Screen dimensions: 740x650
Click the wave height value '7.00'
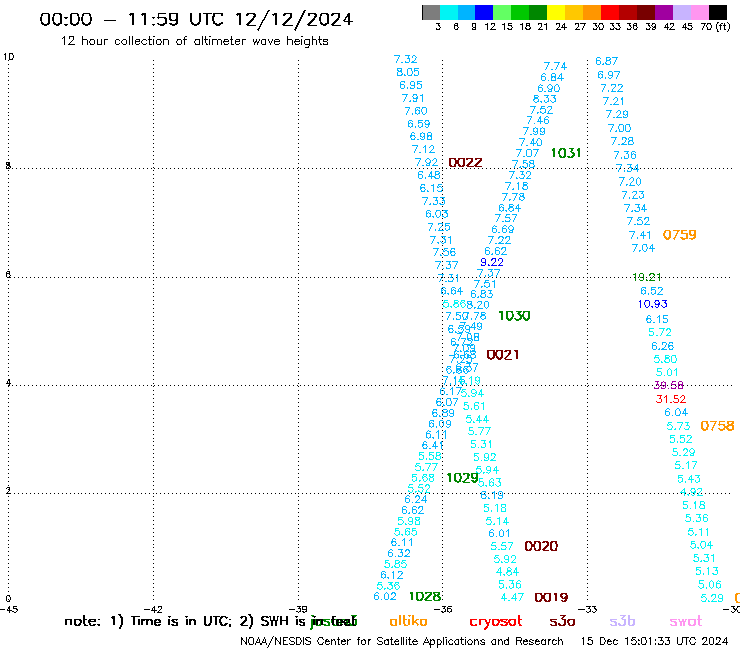(x=619, y=128)
